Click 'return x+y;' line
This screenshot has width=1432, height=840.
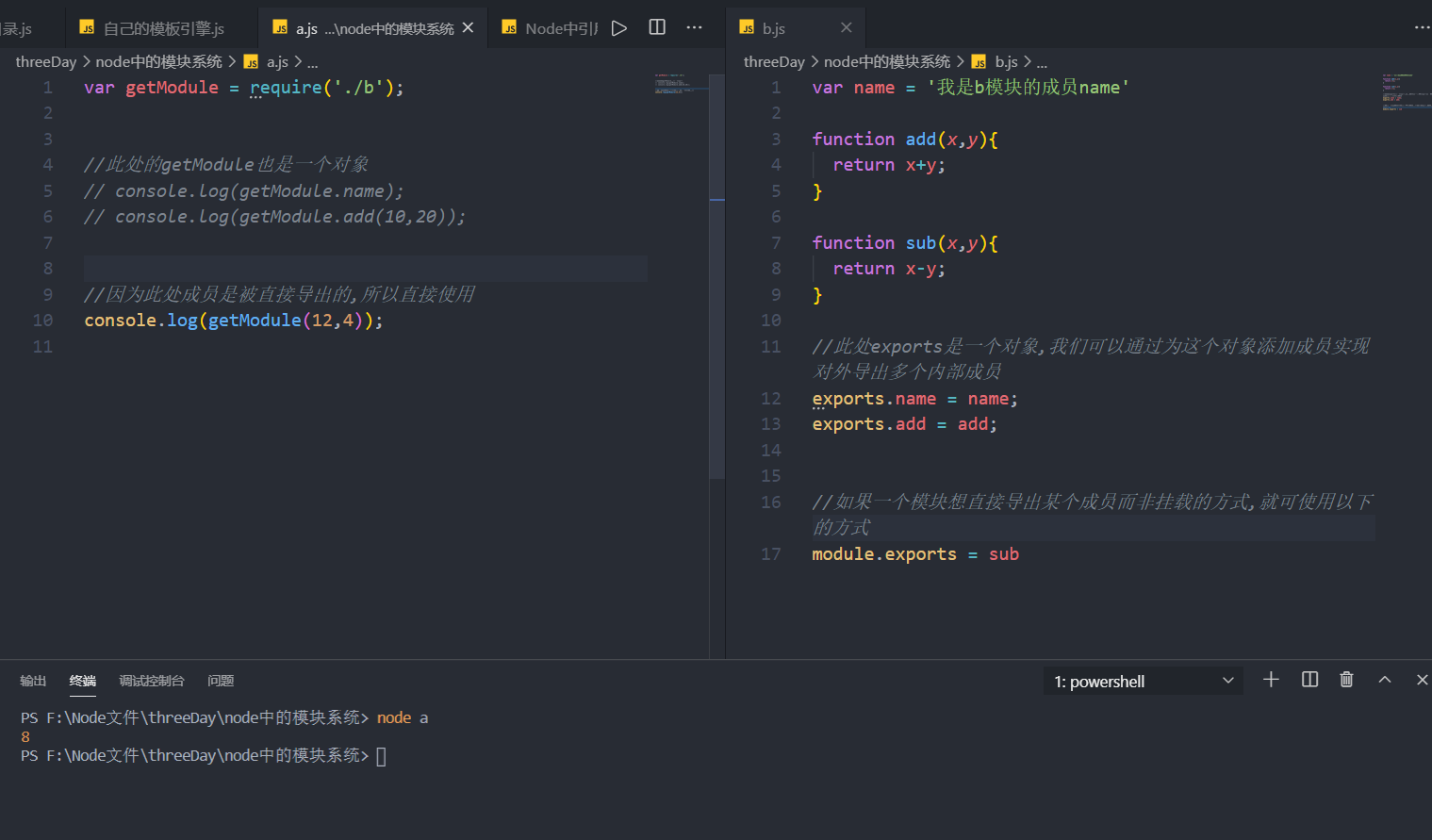pyautogui.click(x=889, y=165)
